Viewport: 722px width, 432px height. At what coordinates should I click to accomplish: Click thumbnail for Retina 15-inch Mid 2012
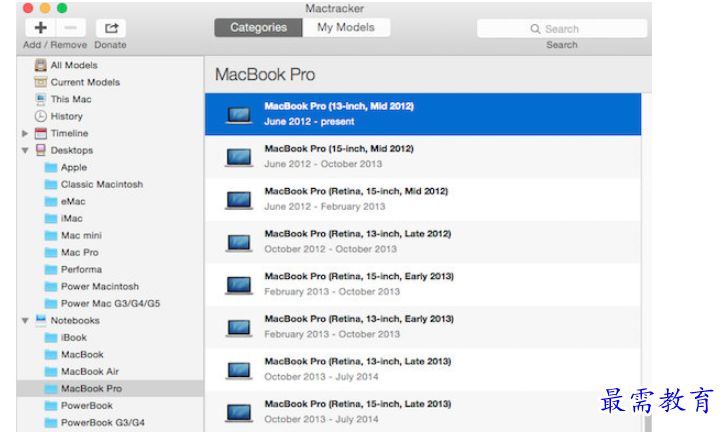click(239, 200)
